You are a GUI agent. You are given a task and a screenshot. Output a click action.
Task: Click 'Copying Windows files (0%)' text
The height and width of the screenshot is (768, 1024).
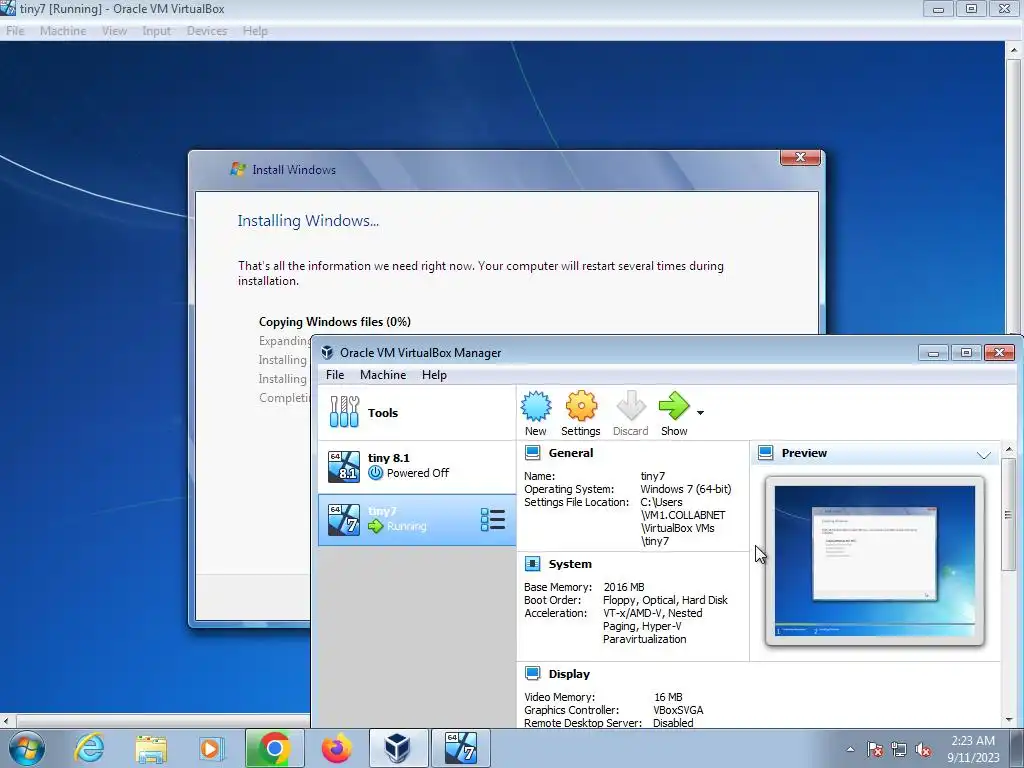click(334, 322)
